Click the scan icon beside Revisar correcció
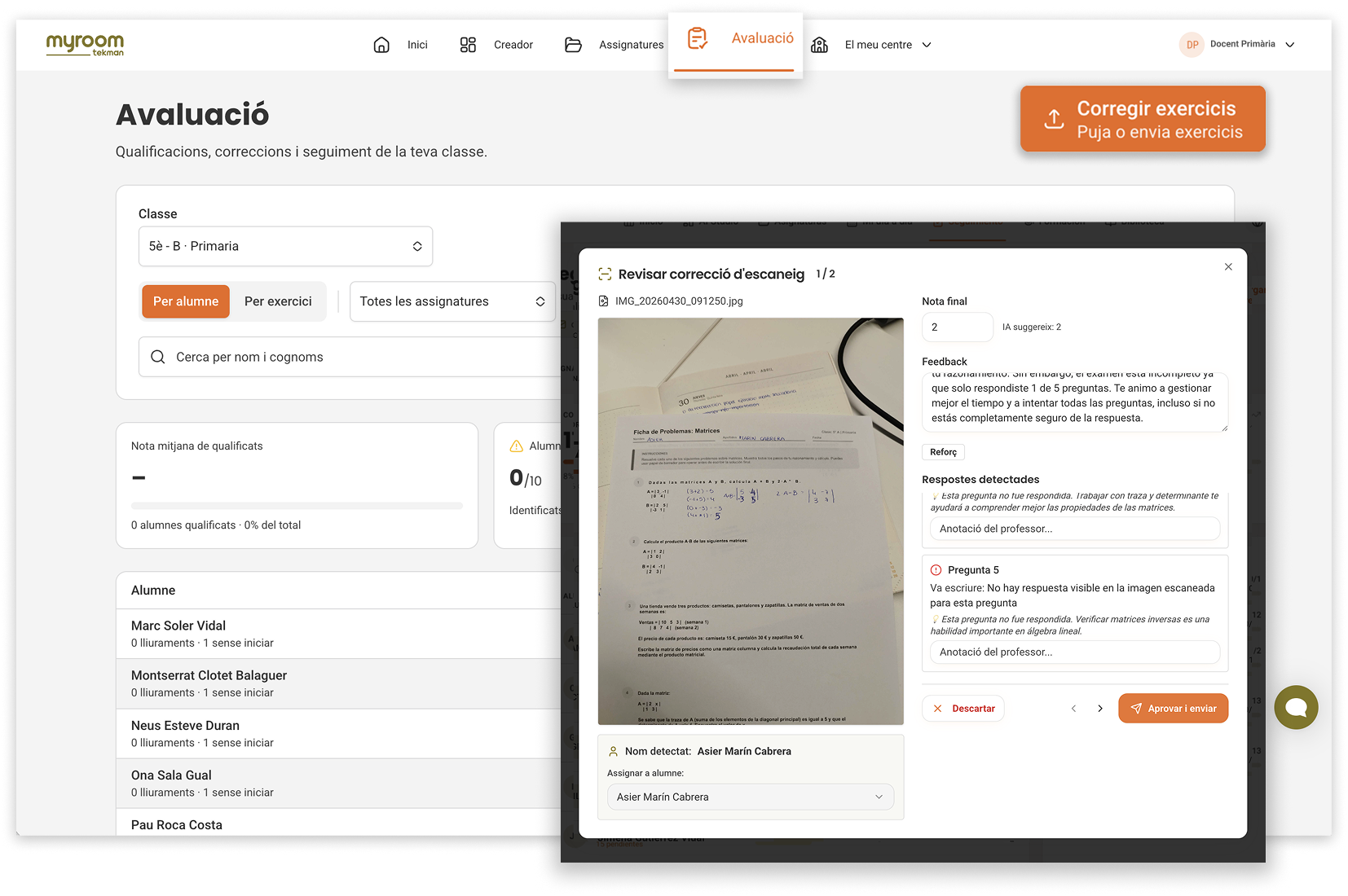Viewport: 1348px width, 896px height. [x=605, y=274]
